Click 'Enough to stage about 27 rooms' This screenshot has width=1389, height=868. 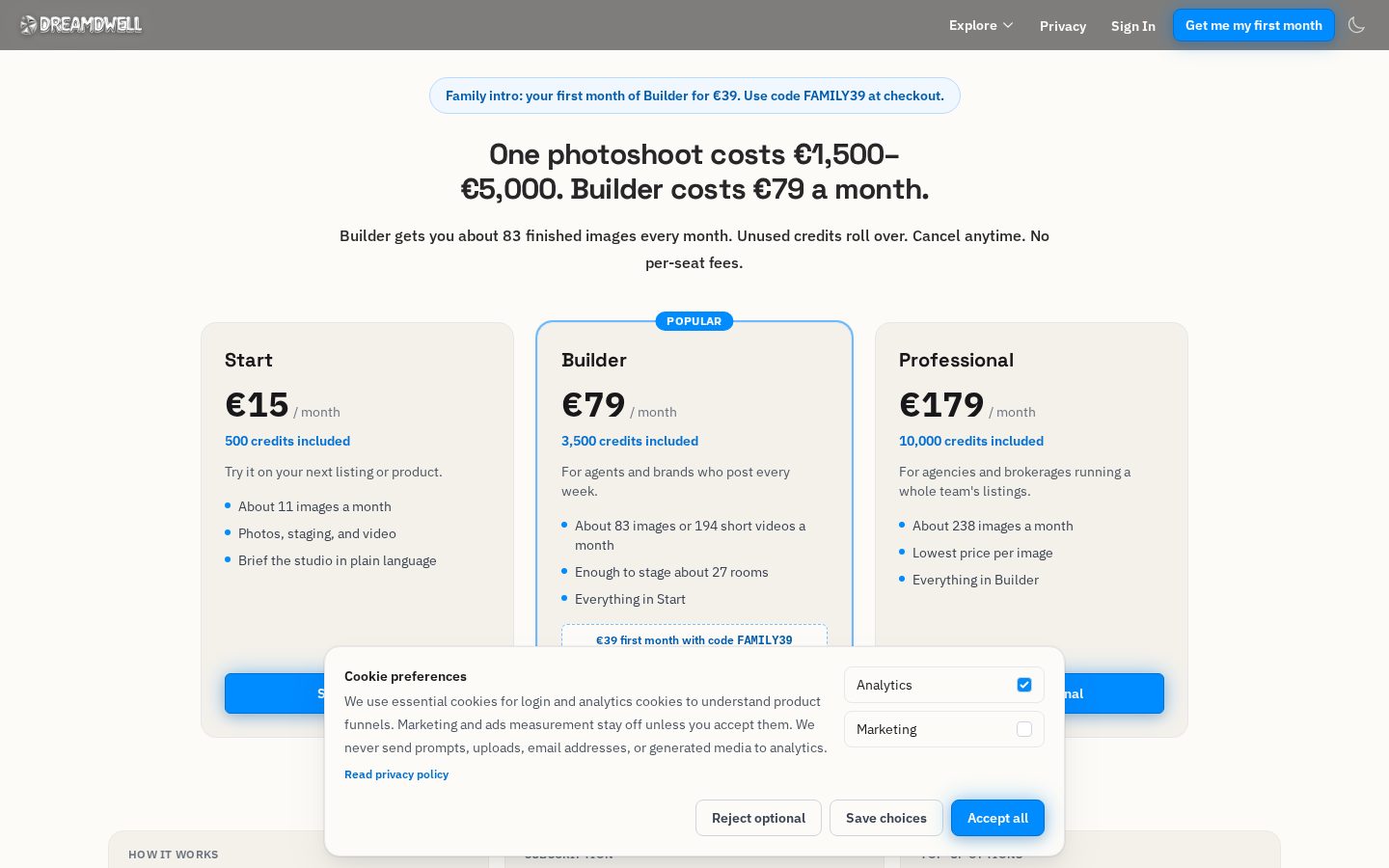pos(671,572)
